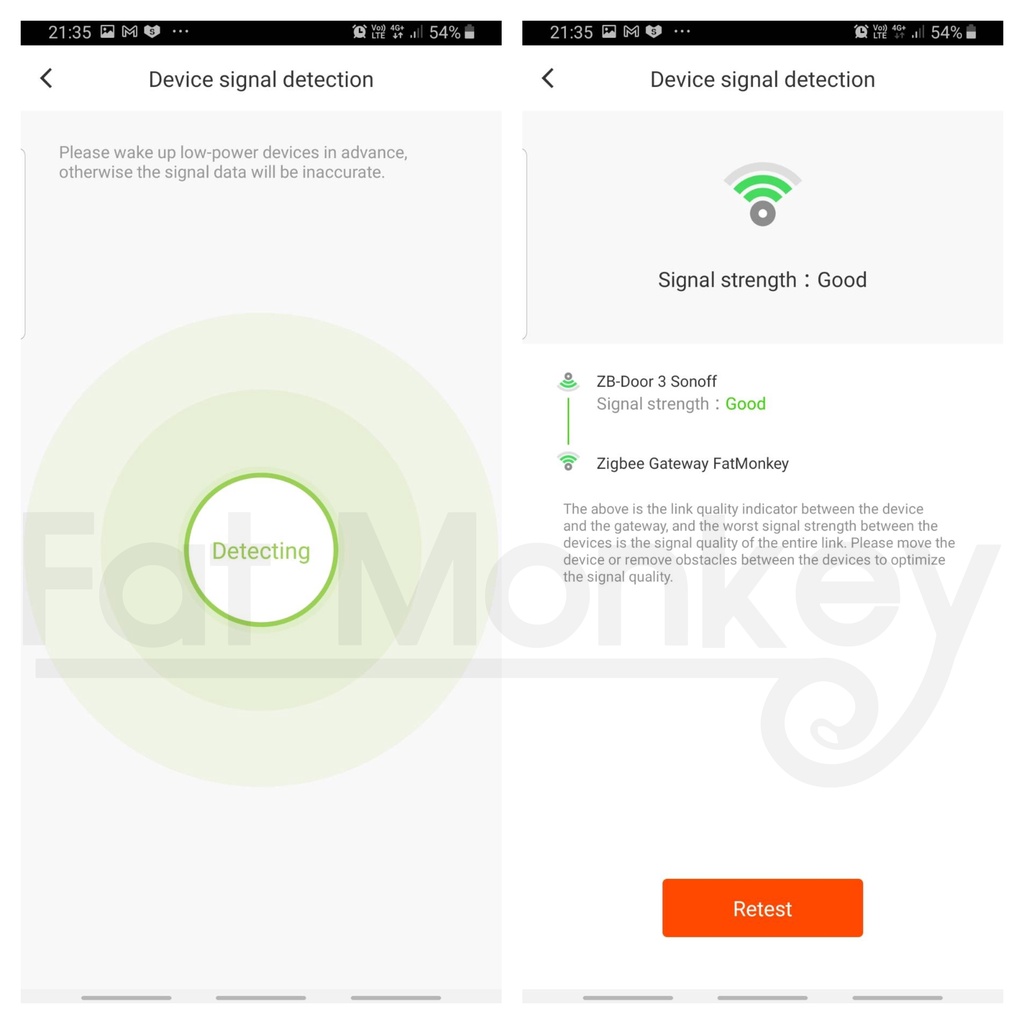Tap the ZB-Door 3 Sonoff device name
This screenshot has height=1024, width=1024.
[656, 381]
